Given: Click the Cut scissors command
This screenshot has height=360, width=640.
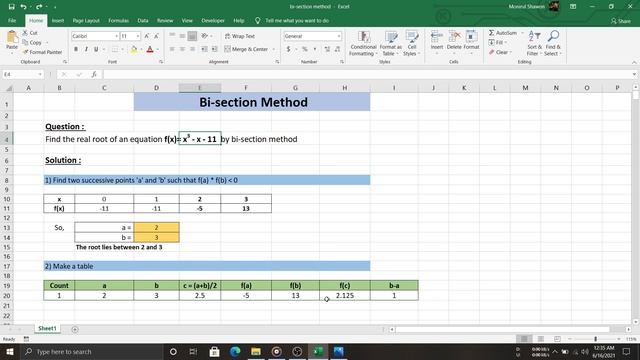Looking at the screenshot, I should pos(30,33).
